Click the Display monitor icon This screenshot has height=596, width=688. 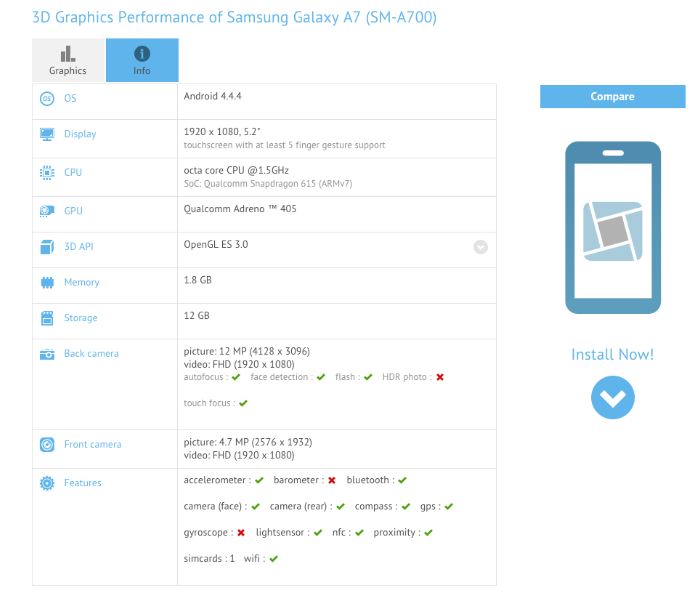click(46, 134)
